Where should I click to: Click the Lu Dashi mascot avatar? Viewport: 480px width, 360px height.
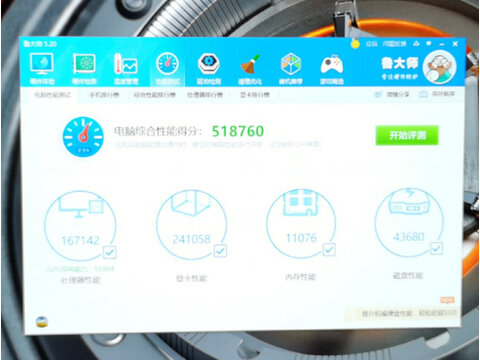point(439,67)
